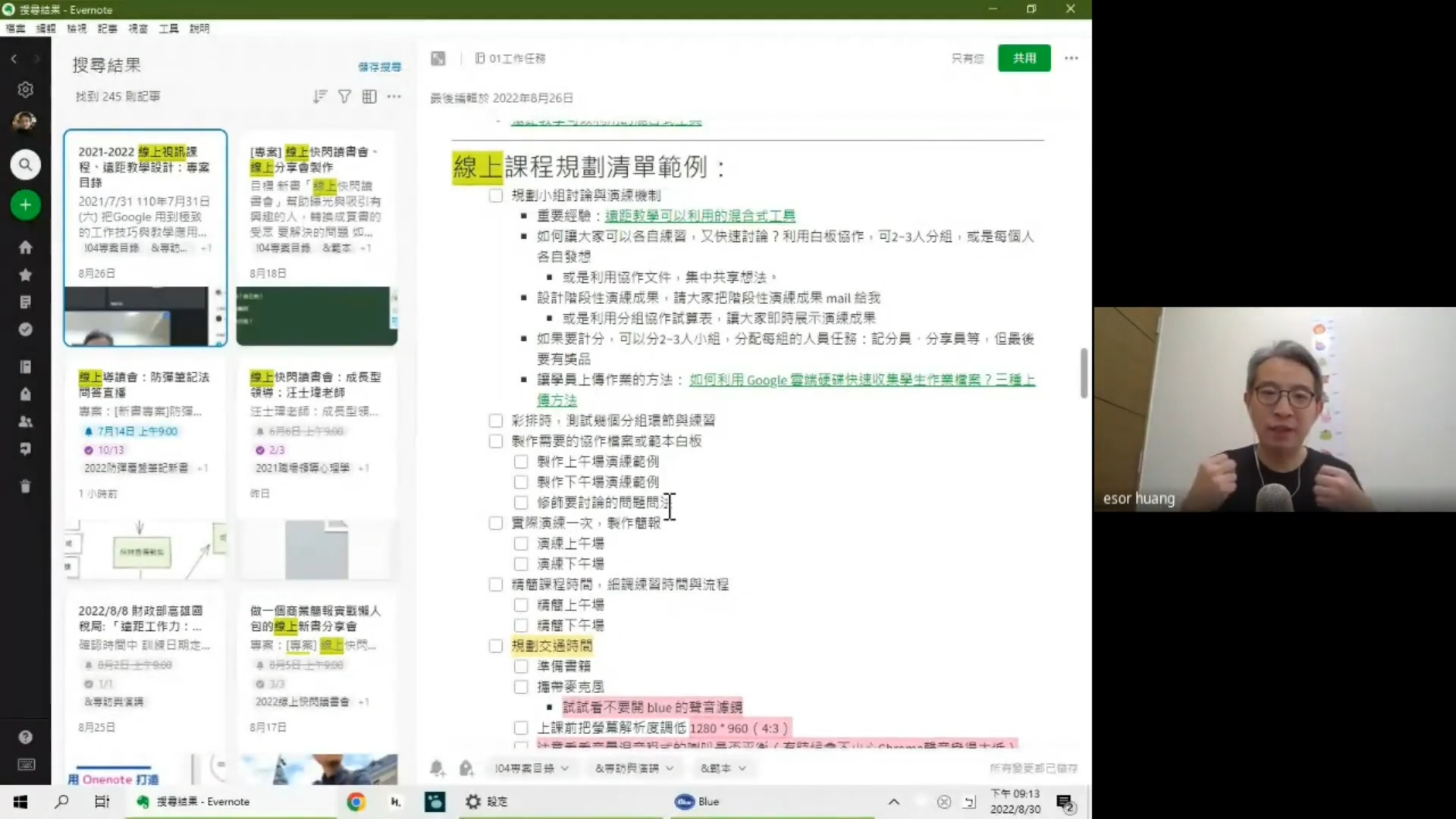The height and width of the screenshot is (819, 1456).
Task: Click the sort notes icon
Action: coord(320,96)
